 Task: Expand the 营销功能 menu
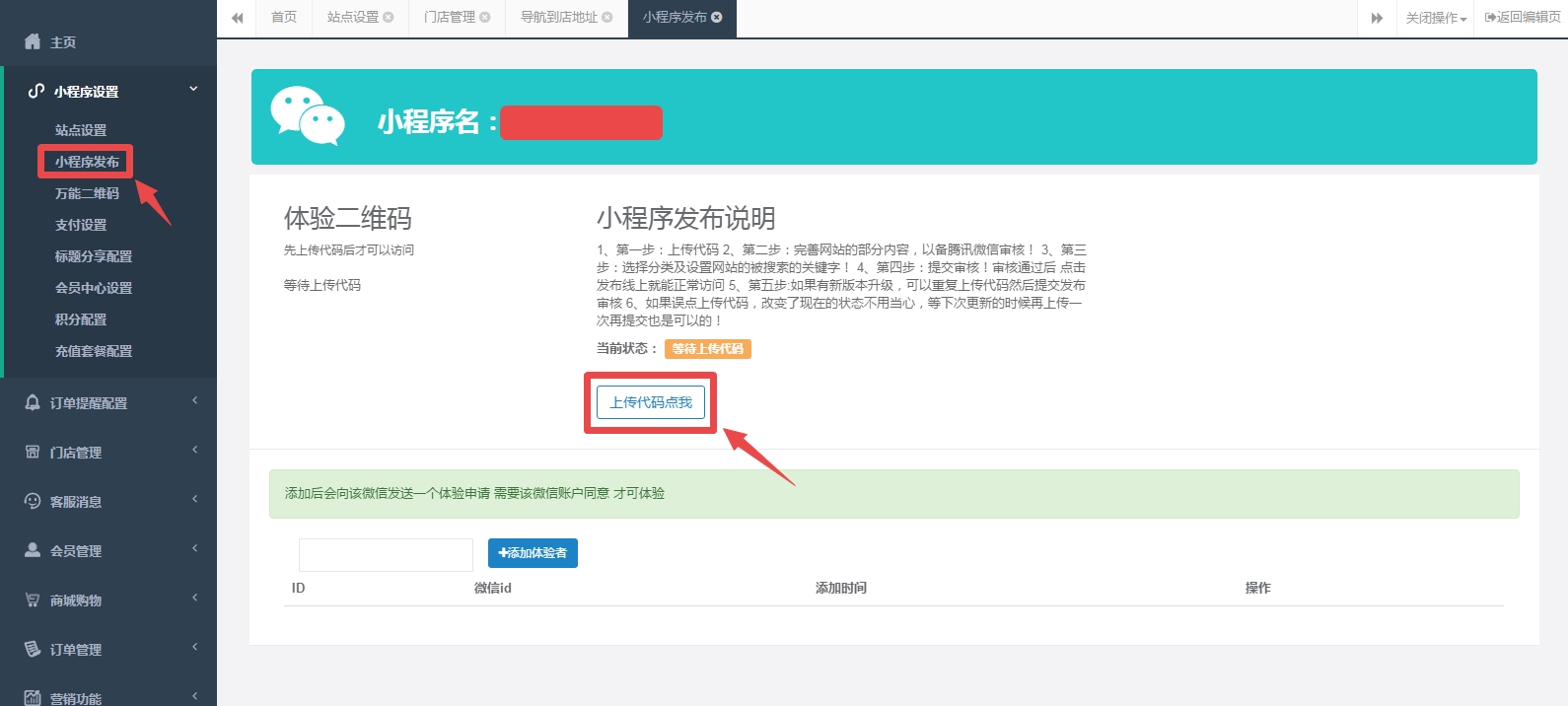(x=194, y=696)
